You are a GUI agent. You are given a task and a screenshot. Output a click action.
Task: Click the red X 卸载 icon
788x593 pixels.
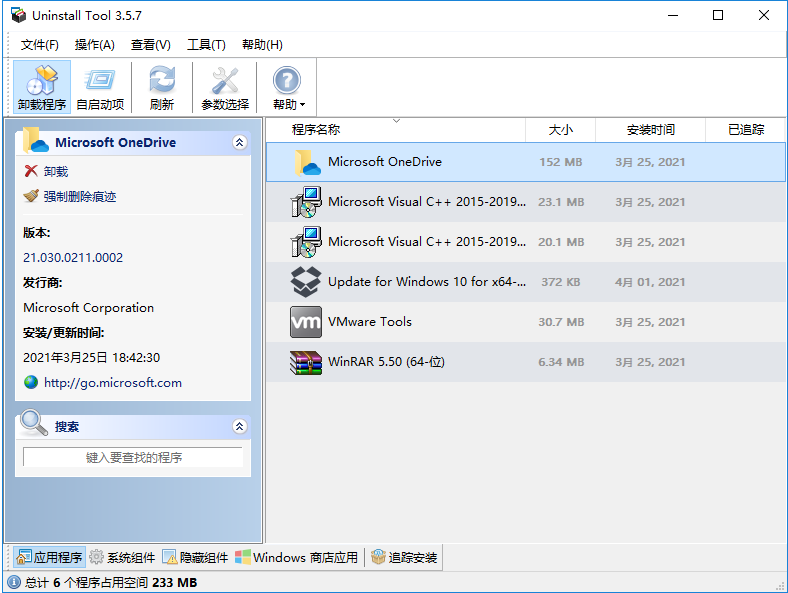pyautogui.click(x=31, y=171)
